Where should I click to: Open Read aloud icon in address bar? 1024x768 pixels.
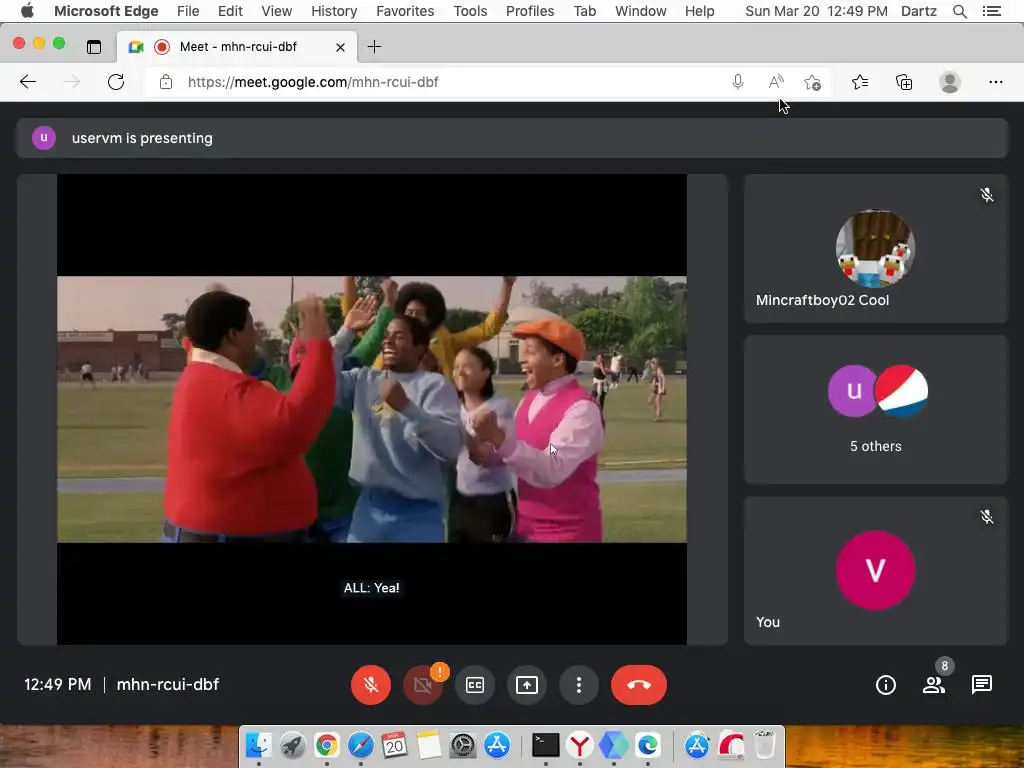point(776,82)
